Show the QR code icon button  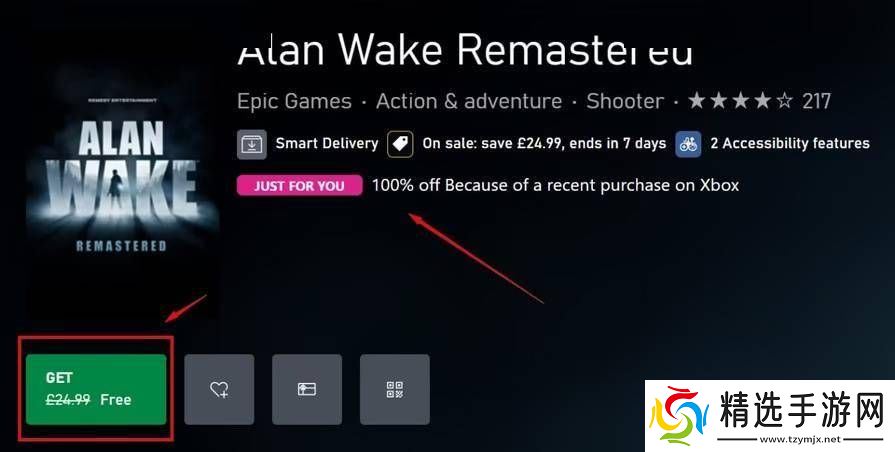pos(395,389)
